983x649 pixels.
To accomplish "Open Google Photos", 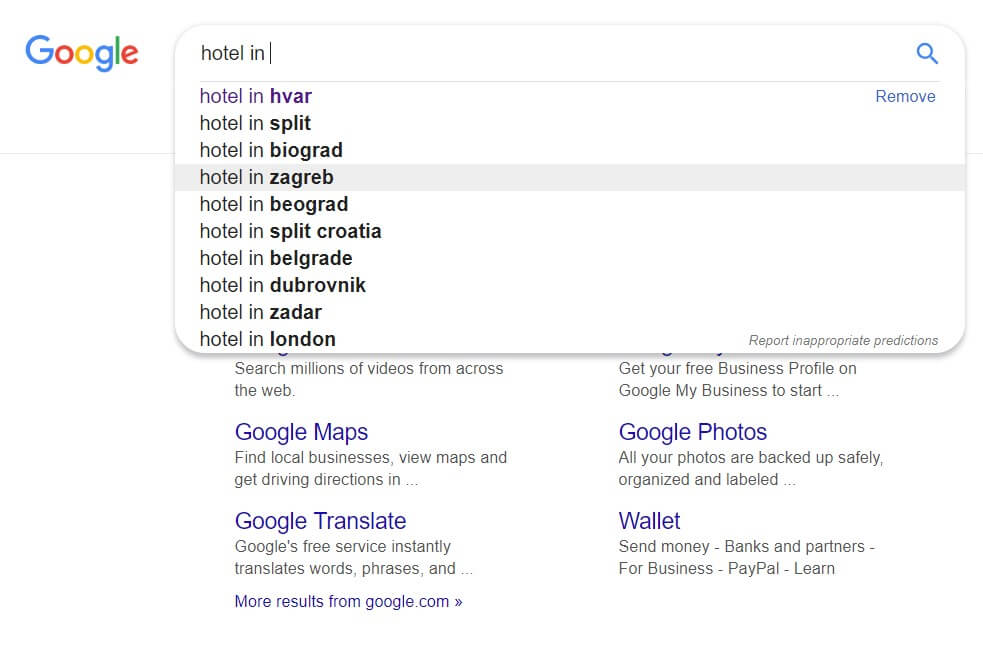I will 692,432.
